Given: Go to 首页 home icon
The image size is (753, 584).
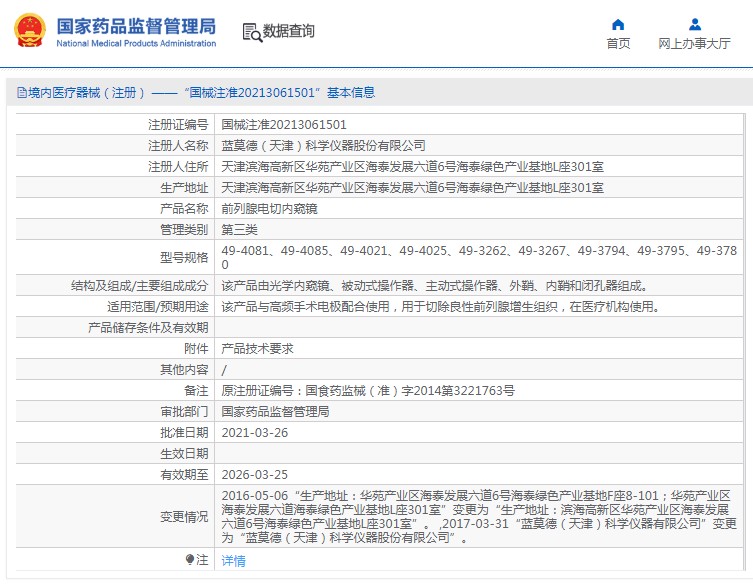Looking at the screenshot, I should [x=618, y=24].
